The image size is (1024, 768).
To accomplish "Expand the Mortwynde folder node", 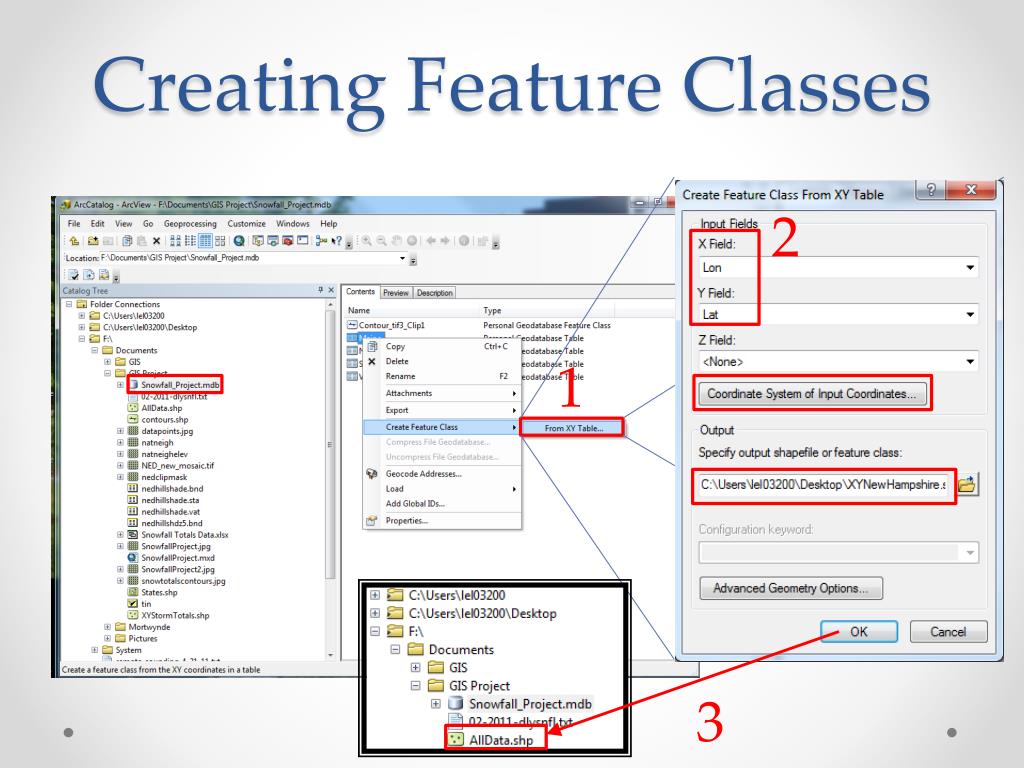I will (x=107, y=627).
